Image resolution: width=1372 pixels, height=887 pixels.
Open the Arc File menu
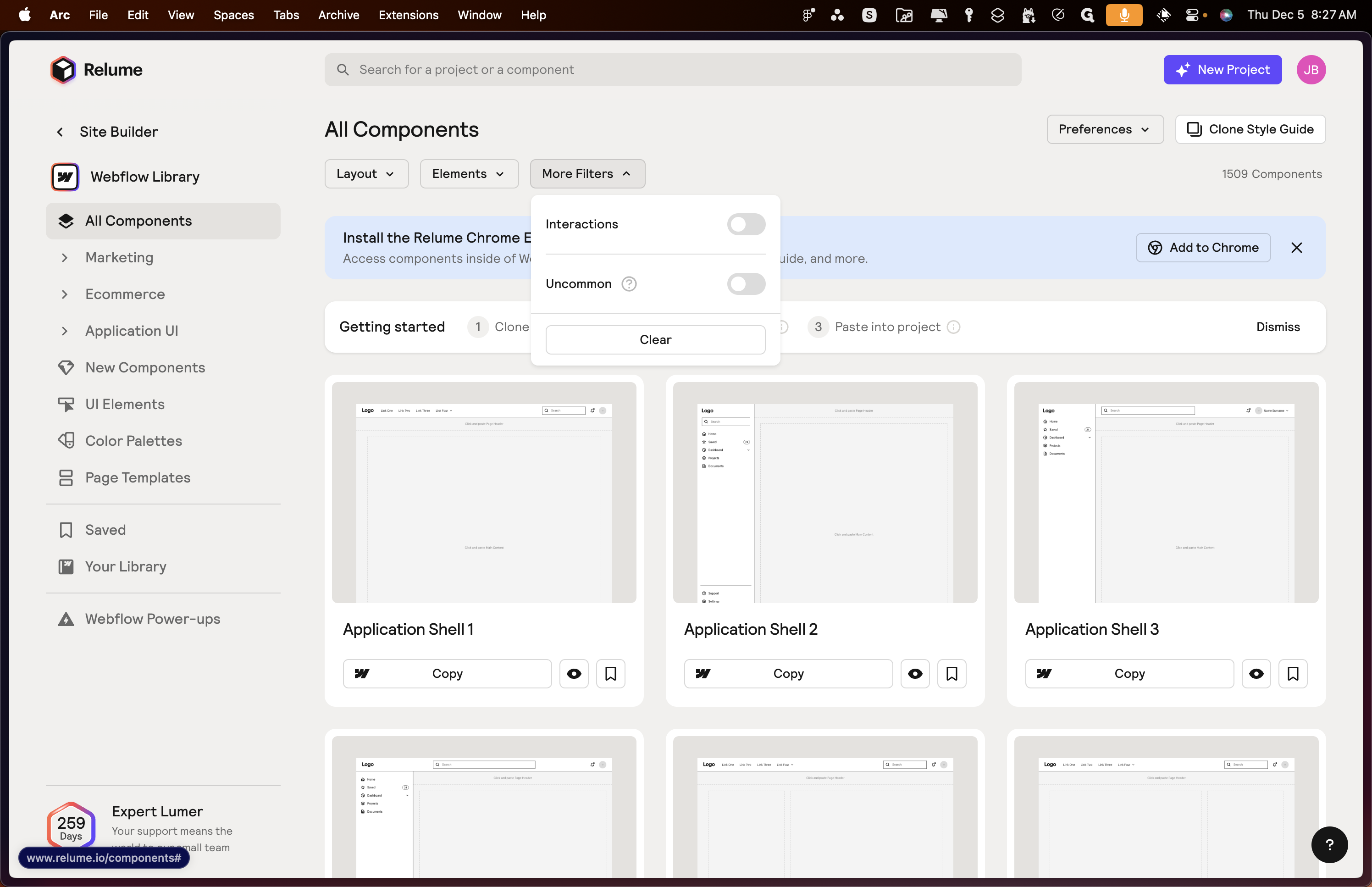(x=99, y=15)
